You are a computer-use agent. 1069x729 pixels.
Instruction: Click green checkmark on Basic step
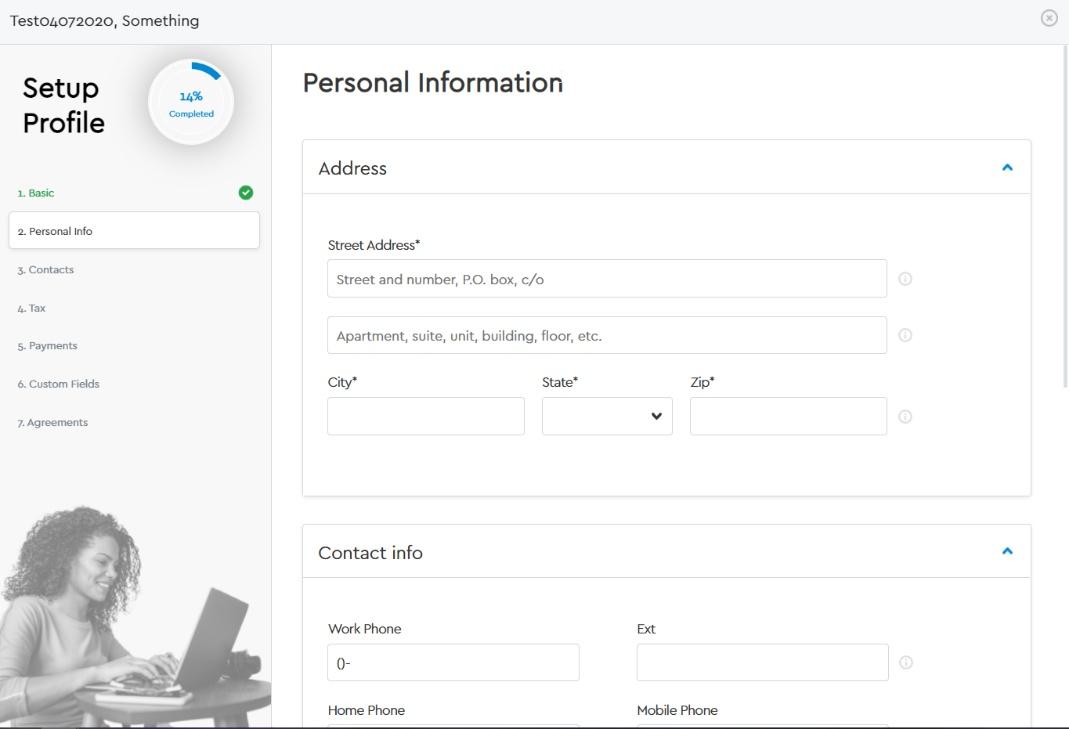coord(246,193)
